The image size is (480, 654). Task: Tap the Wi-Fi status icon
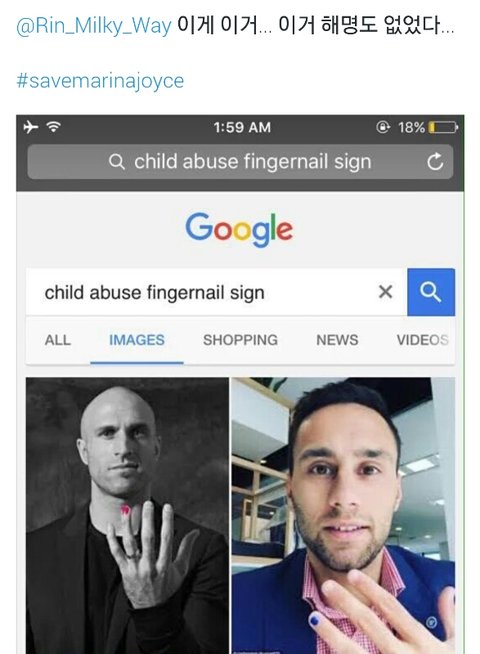point(53,126)
